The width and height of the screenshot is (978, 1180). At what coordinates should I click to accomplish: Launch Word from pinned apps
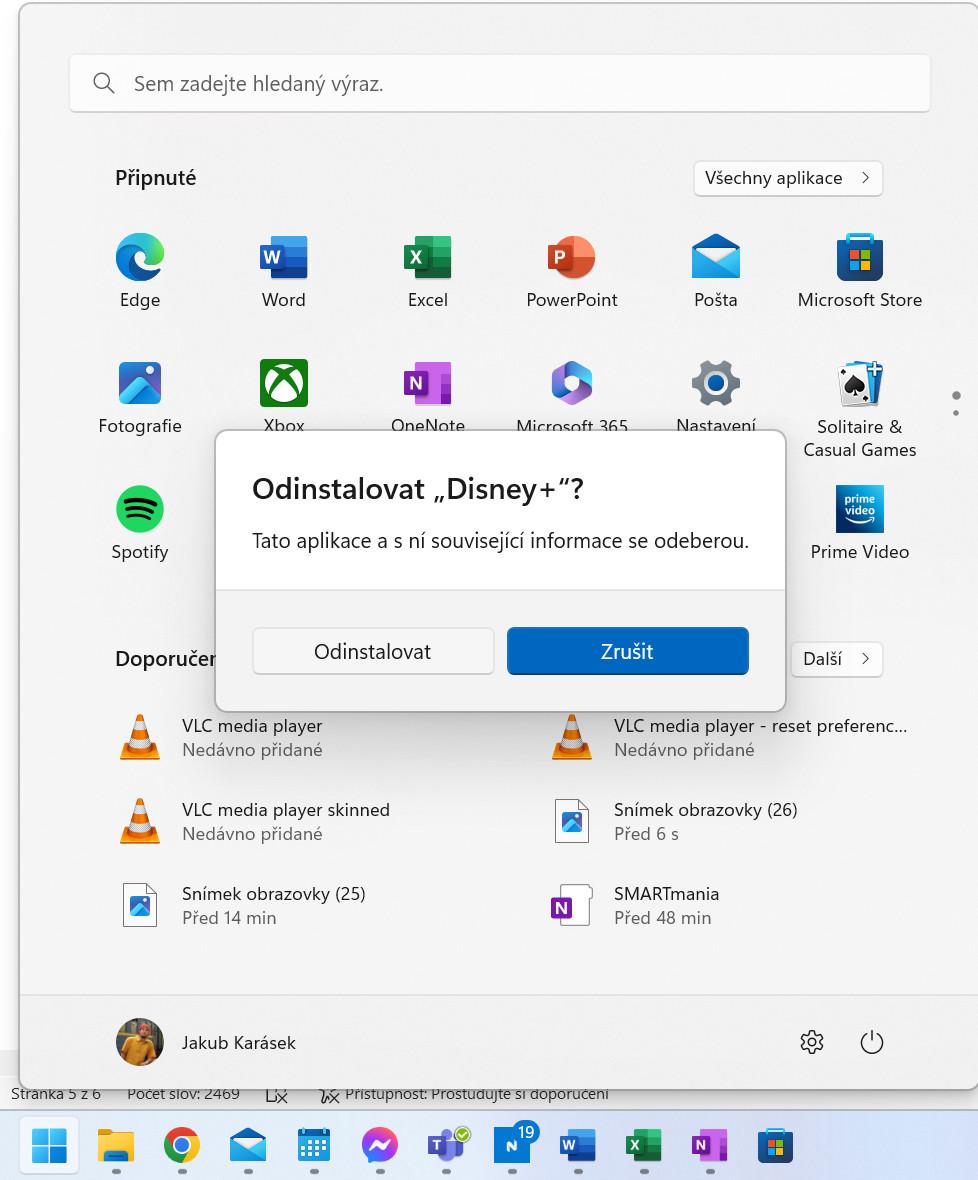(284, 271)
